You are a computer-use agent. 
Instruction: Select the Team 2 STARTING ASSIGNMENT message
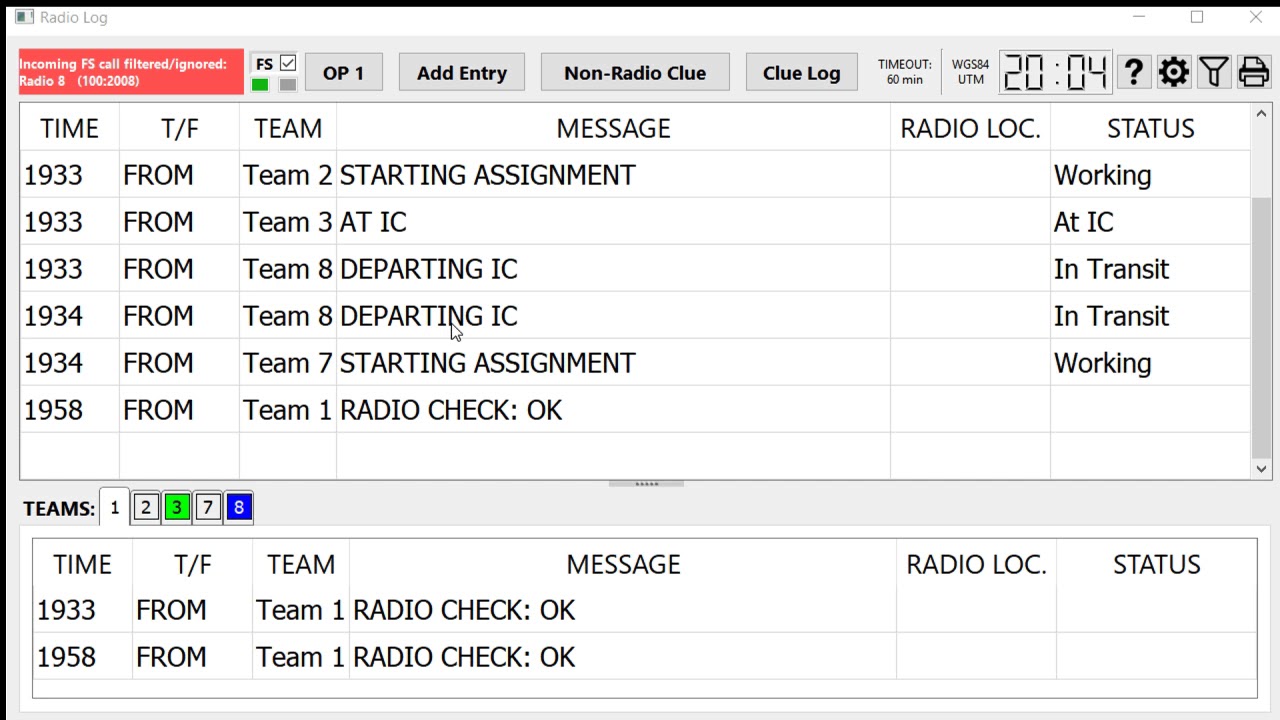(x=613, y=175)
